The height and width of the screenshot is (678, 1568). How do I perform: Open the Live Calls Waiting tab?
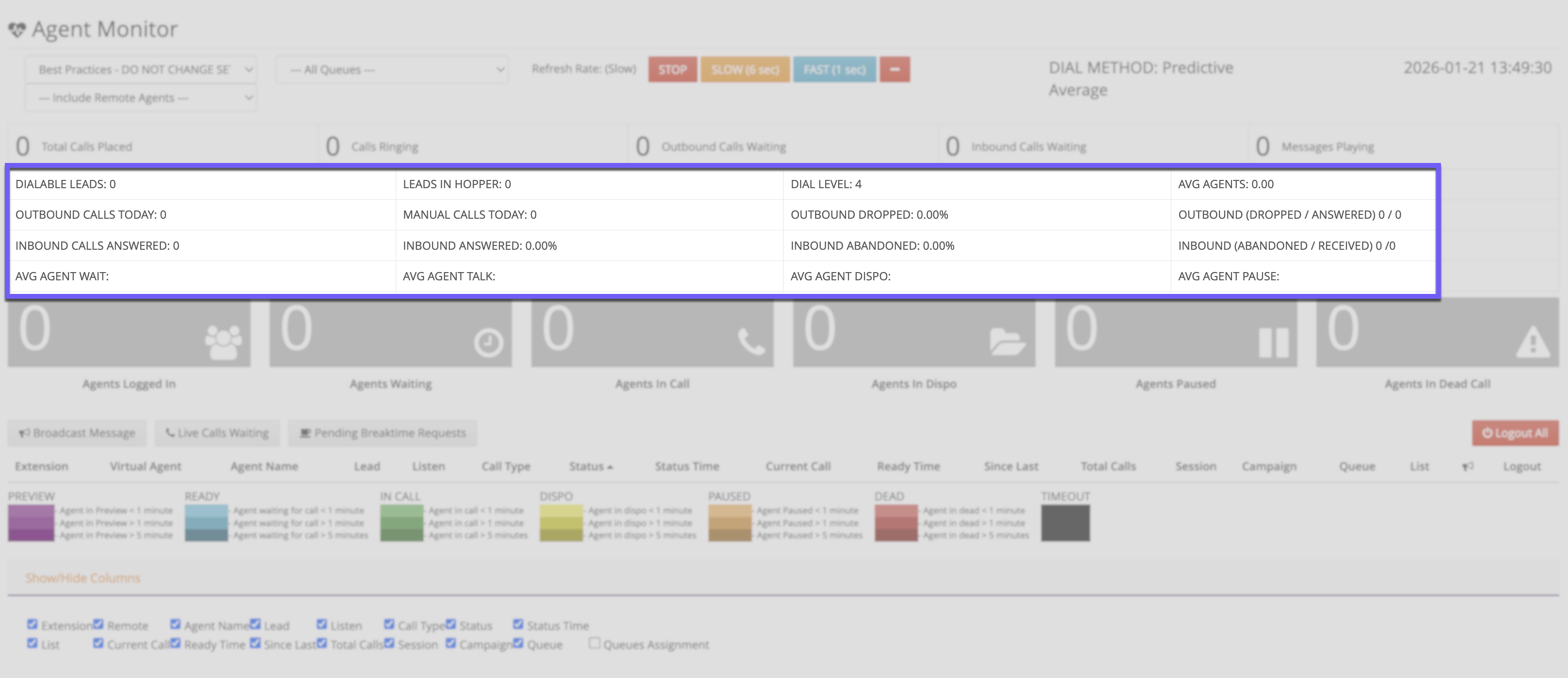coord(217,433)
